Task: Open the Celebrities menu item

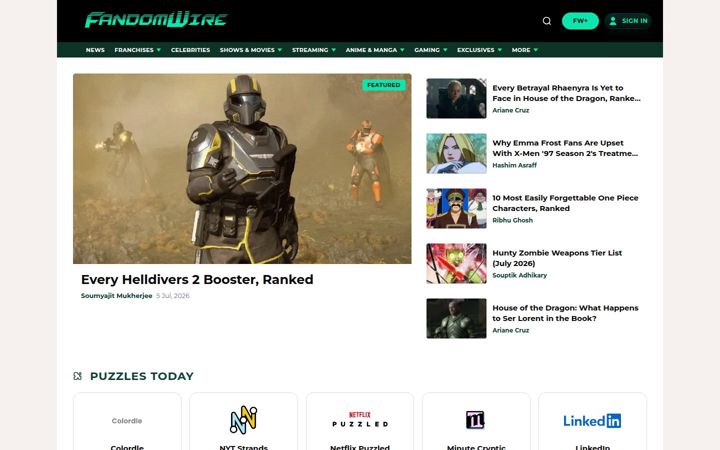Action: 190,50
